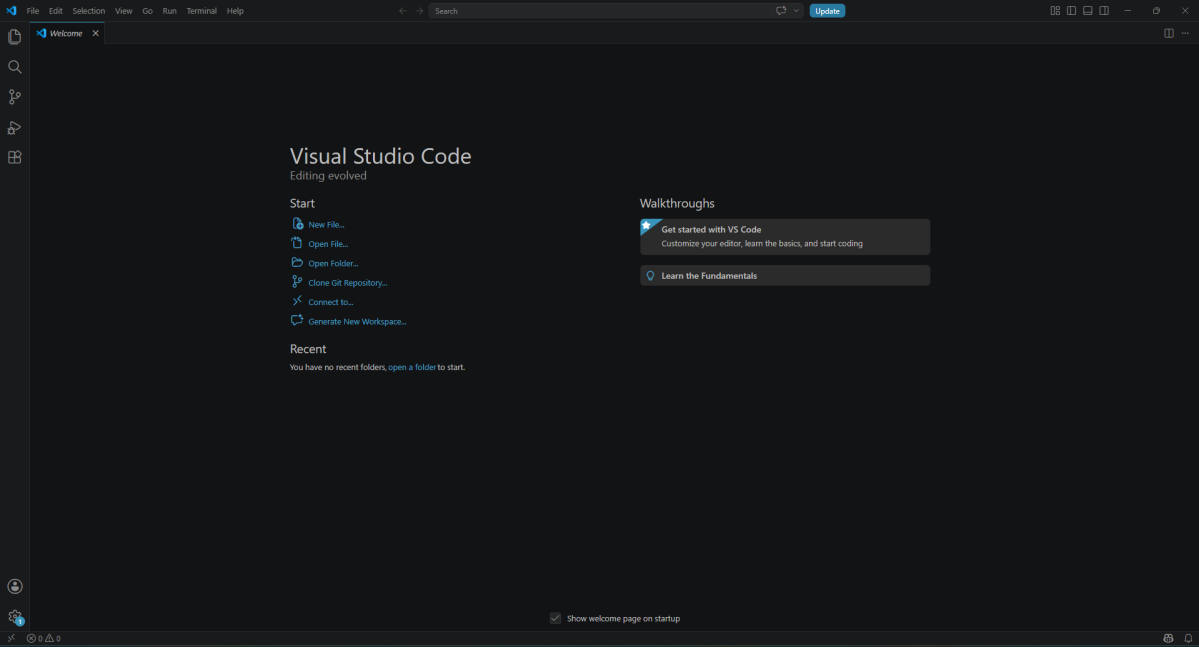1199x647 pixels.
Task: Open the Explorer view in activity bar
Action: click(15, 37)
